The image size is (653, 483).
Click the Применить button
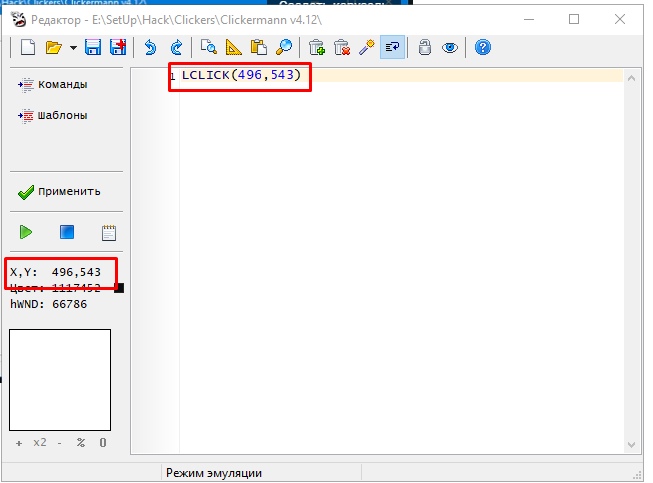click(x=59, y=192)
